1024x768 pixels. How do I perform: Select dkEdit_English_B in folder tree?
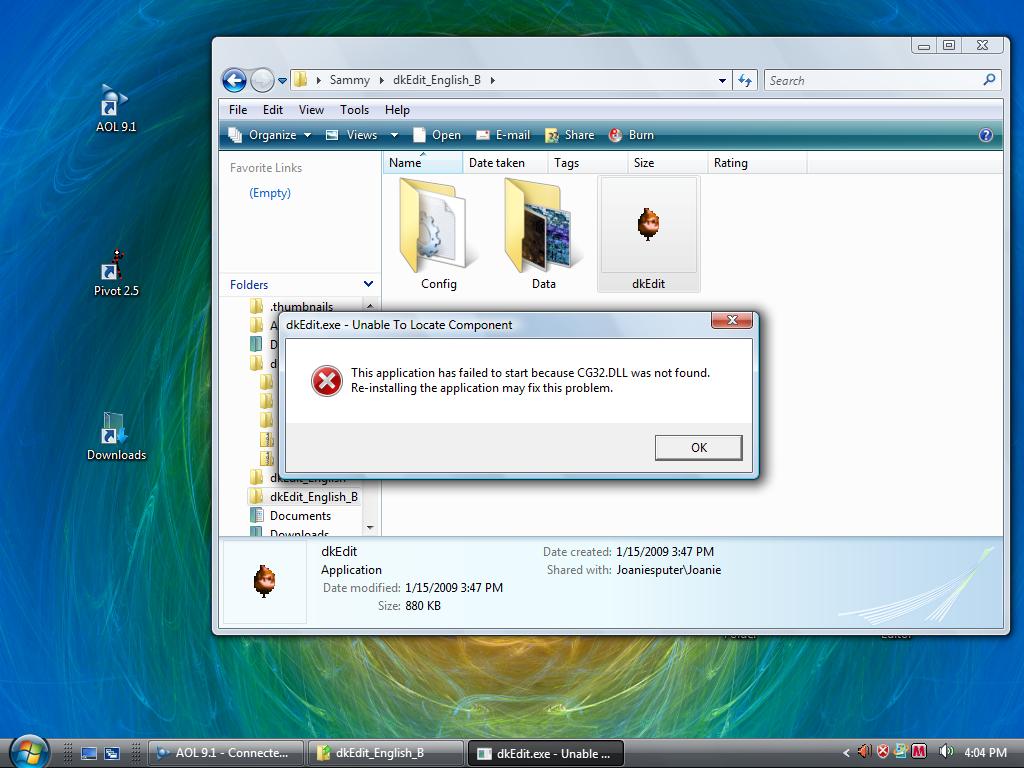pyautogui.click(x=313, y=497)
